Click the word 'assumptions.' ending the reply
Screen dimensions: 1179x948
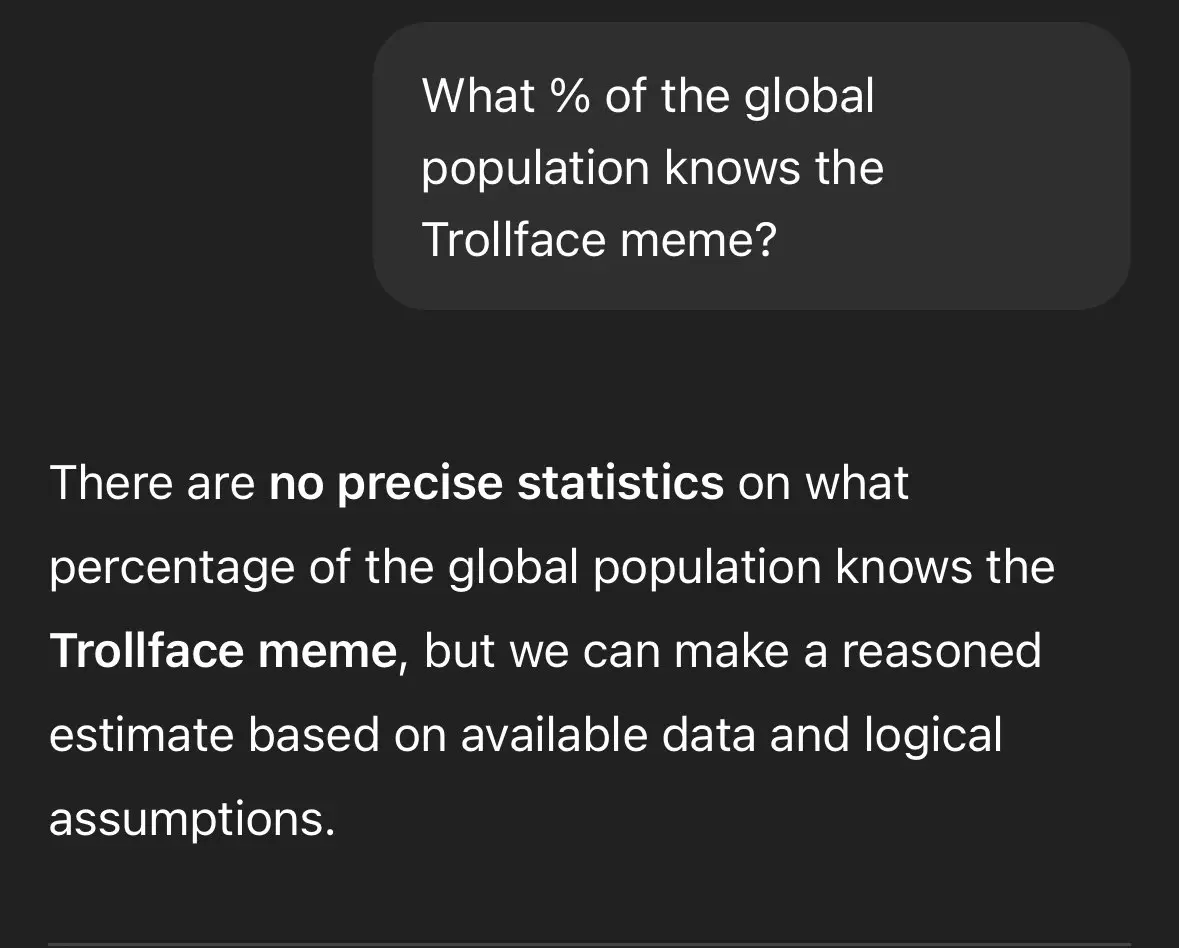point(192,820)
